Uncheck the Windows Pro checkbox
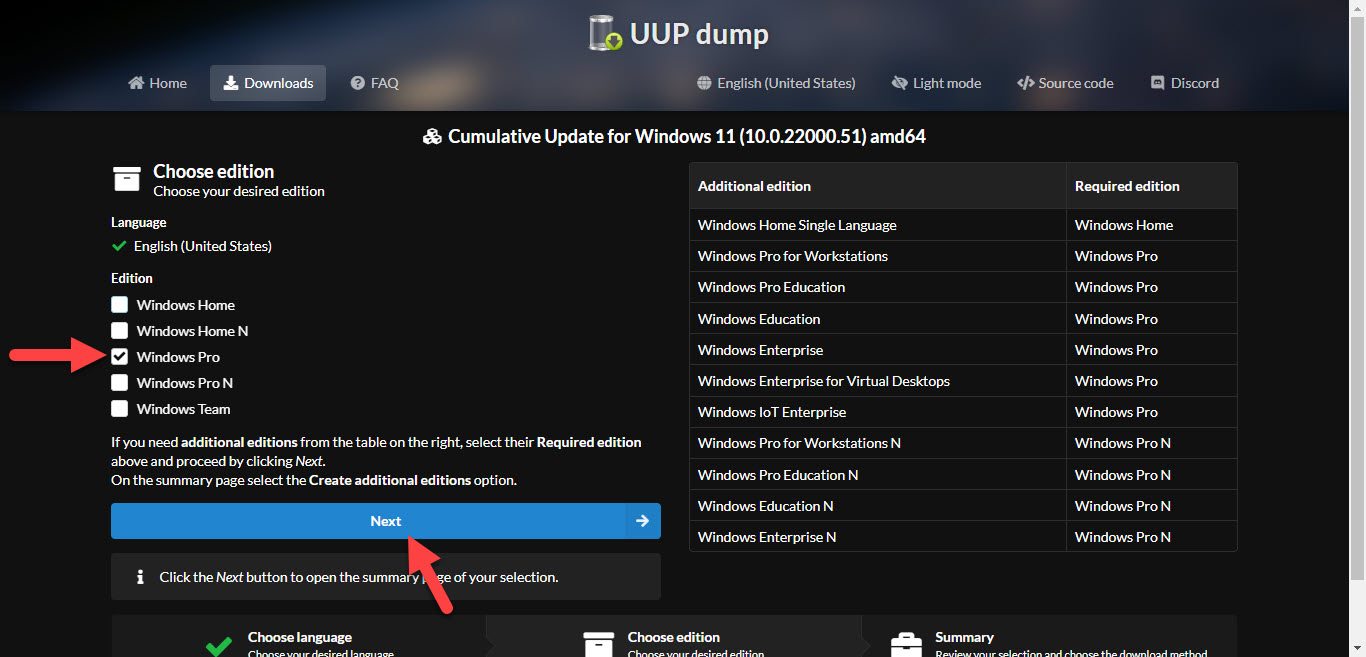This screenshot has height=657, width=1366. point(120,357)
